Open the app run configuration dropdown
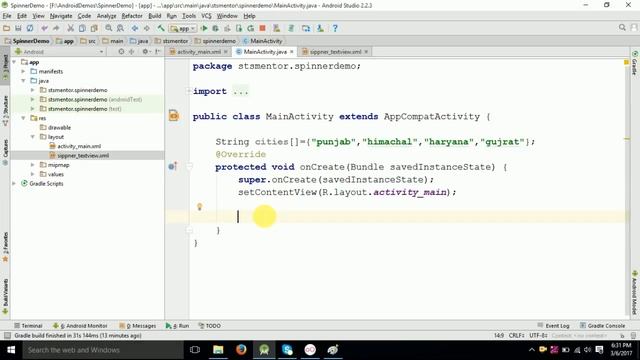The image size is (640, 360). (x=183, y=29)
